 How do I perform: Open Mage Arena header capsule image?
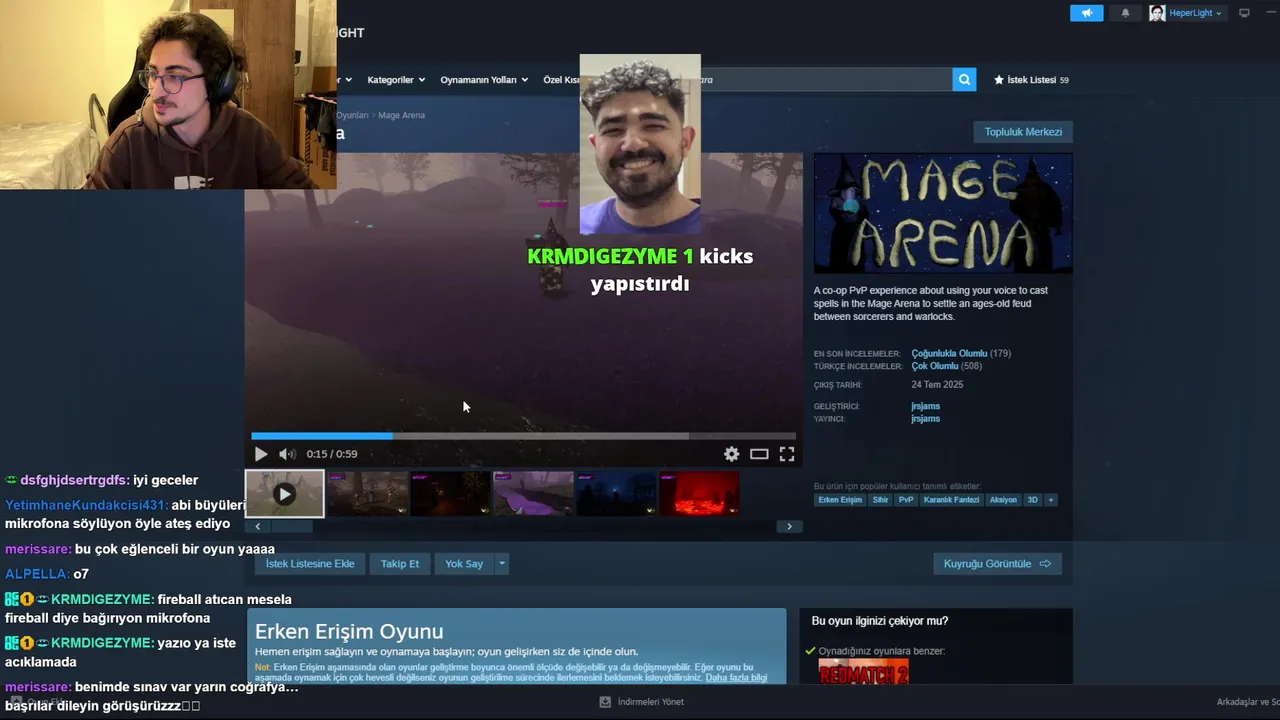943,213
